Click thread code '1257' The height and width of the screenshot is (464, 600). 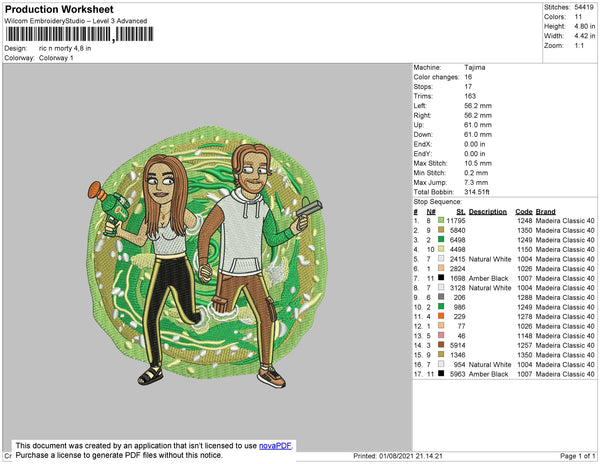pos(525,345)
